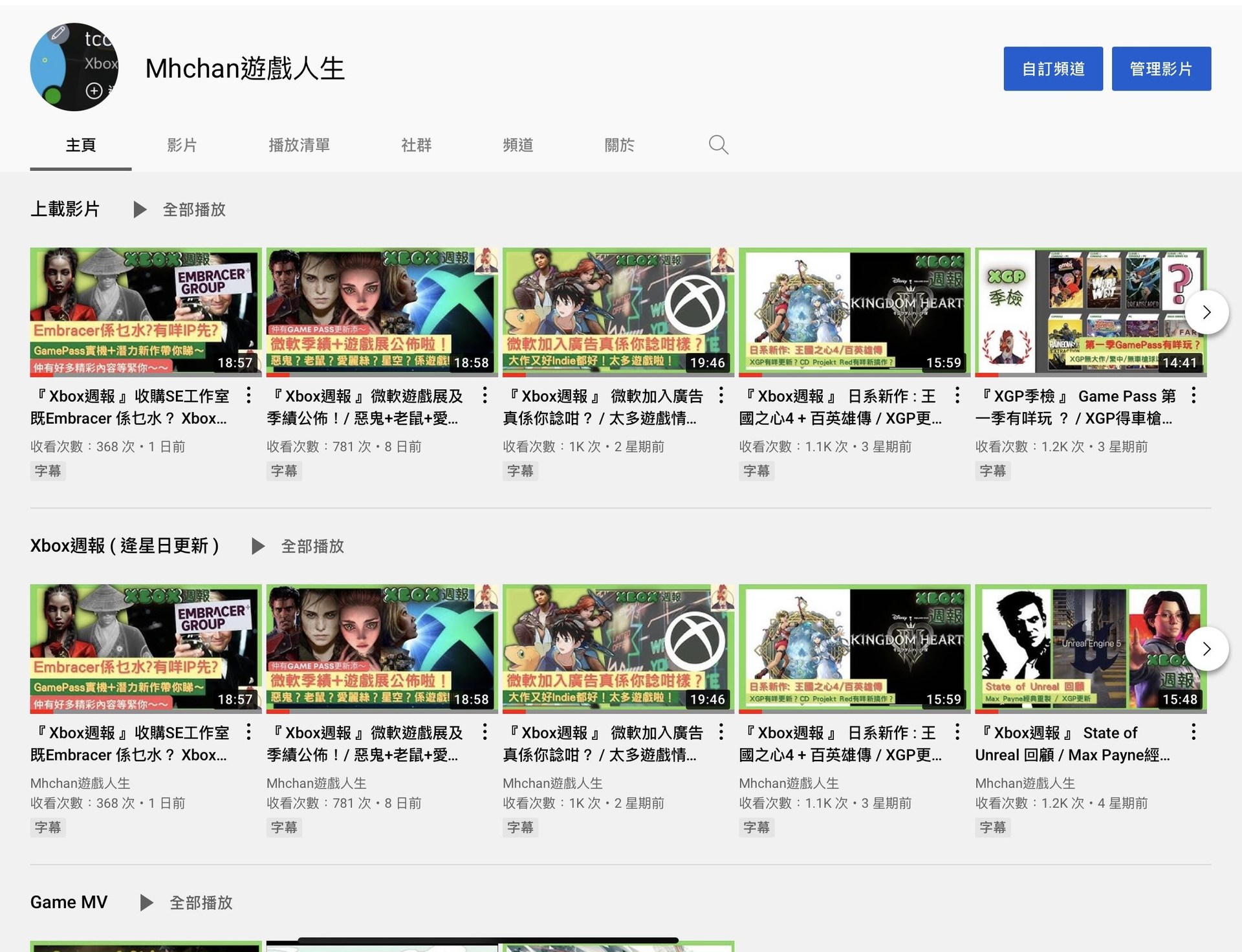Click the channel avatar edit pencil
Screen dimensions: 1242x952
pos(58,33)
